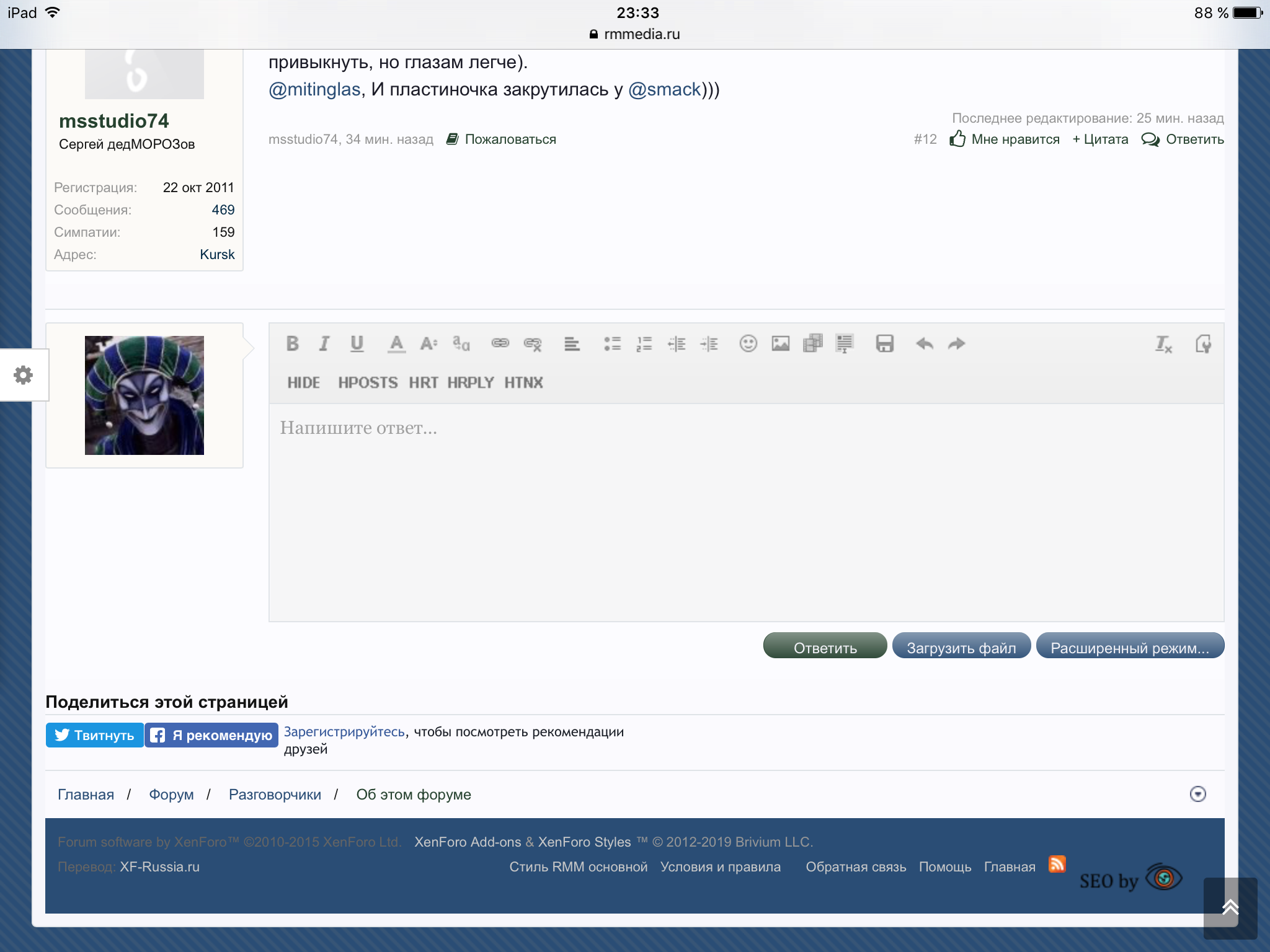Insert the HPOSTS hide tag

coord(368,382)
